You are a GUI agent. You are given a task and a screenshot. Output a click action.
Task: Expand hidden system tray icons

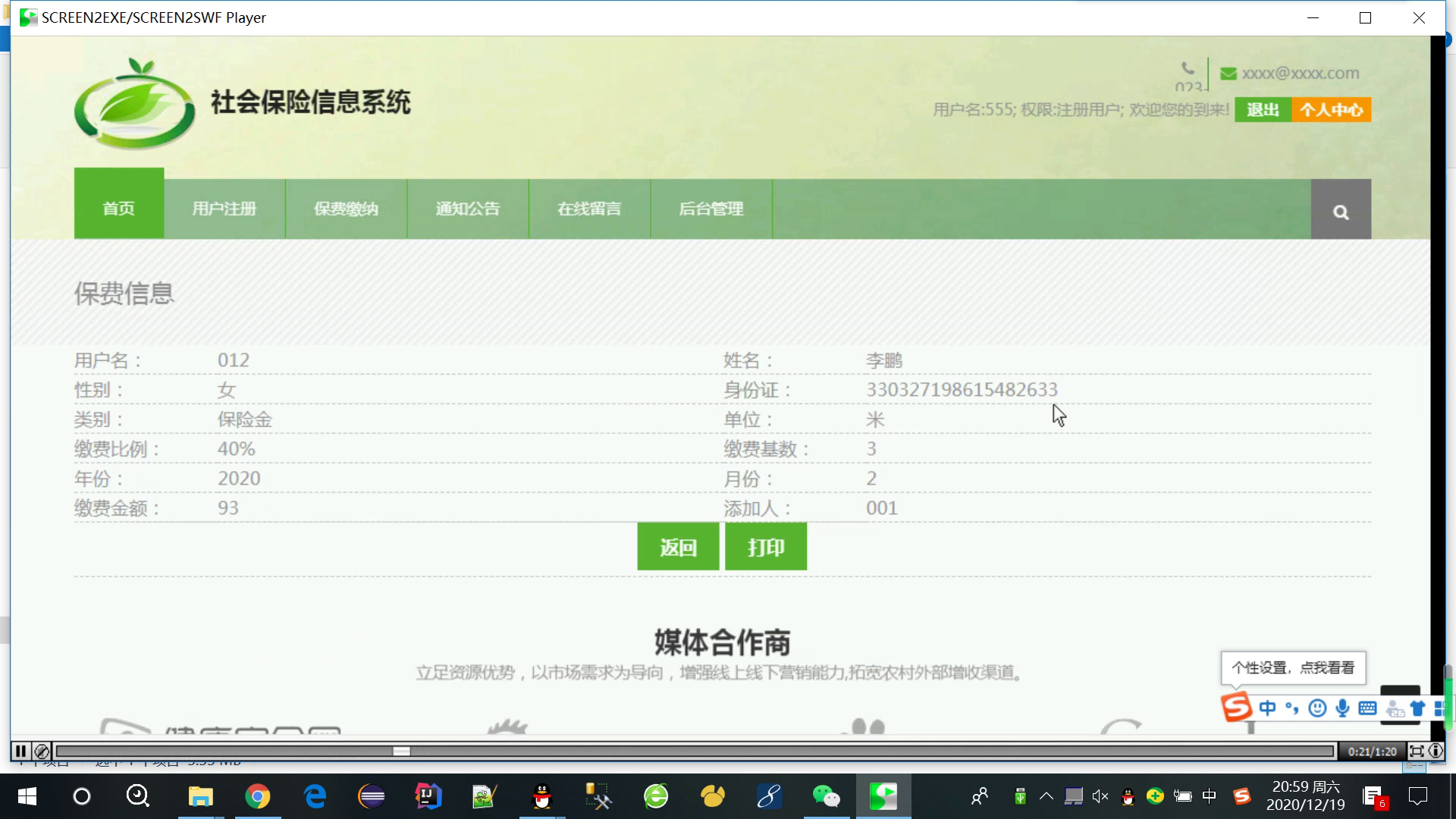[1046, 796]
